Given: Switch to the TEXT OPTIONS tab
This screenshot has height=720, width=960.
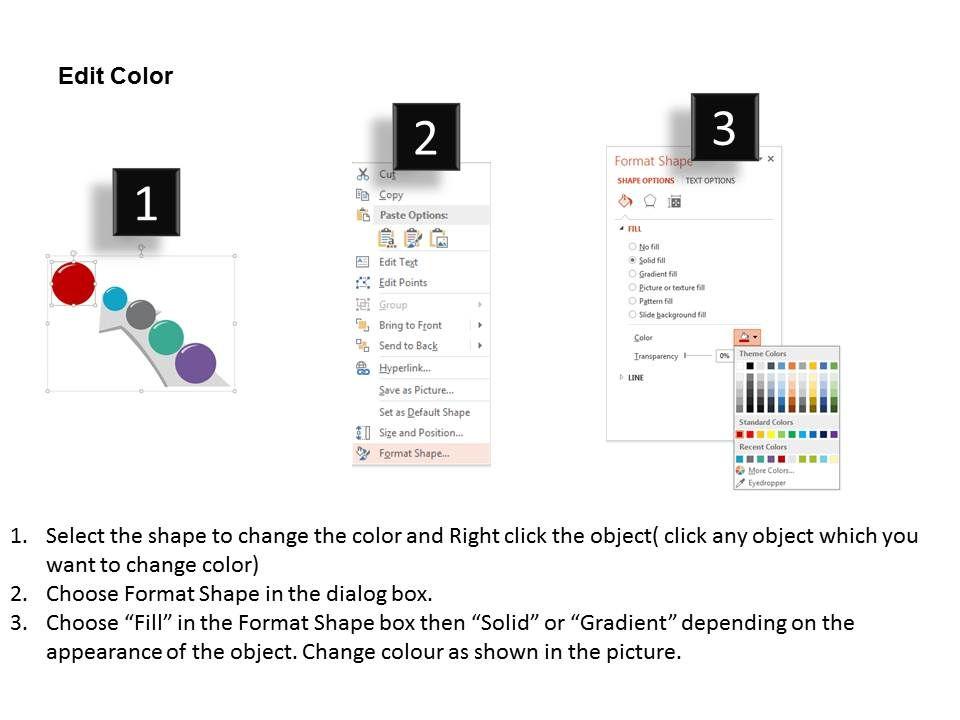Looking at the screenshot, I should (710, 181).
